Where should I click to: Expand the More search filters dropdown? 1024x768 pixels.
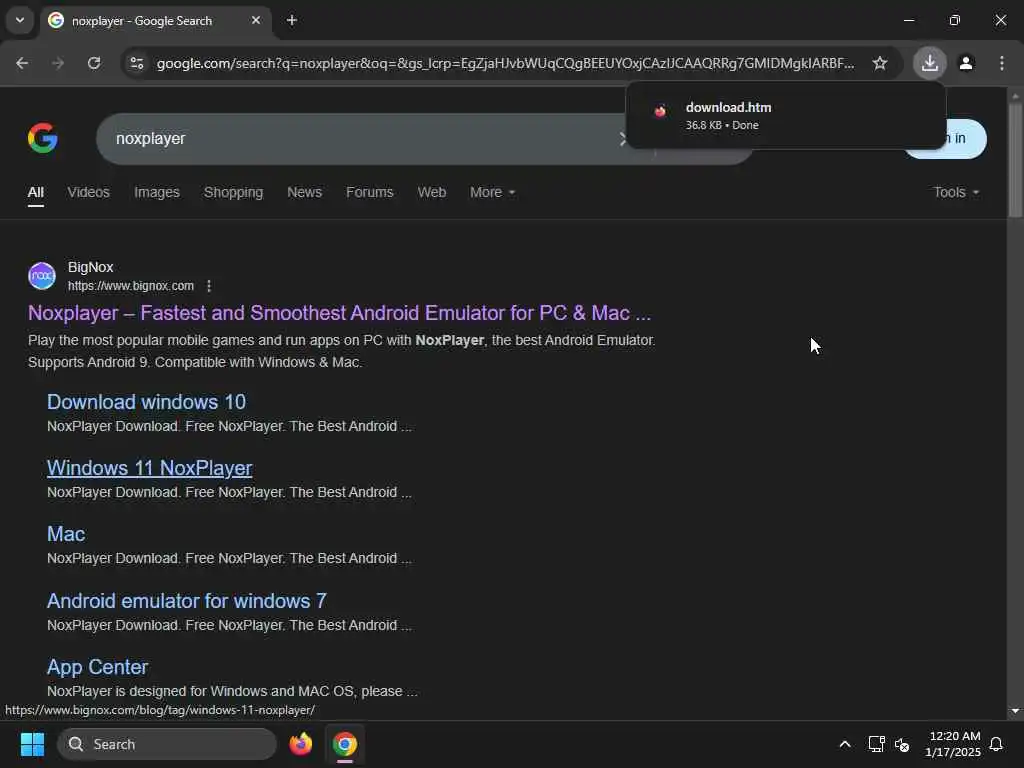click(492, 192)
